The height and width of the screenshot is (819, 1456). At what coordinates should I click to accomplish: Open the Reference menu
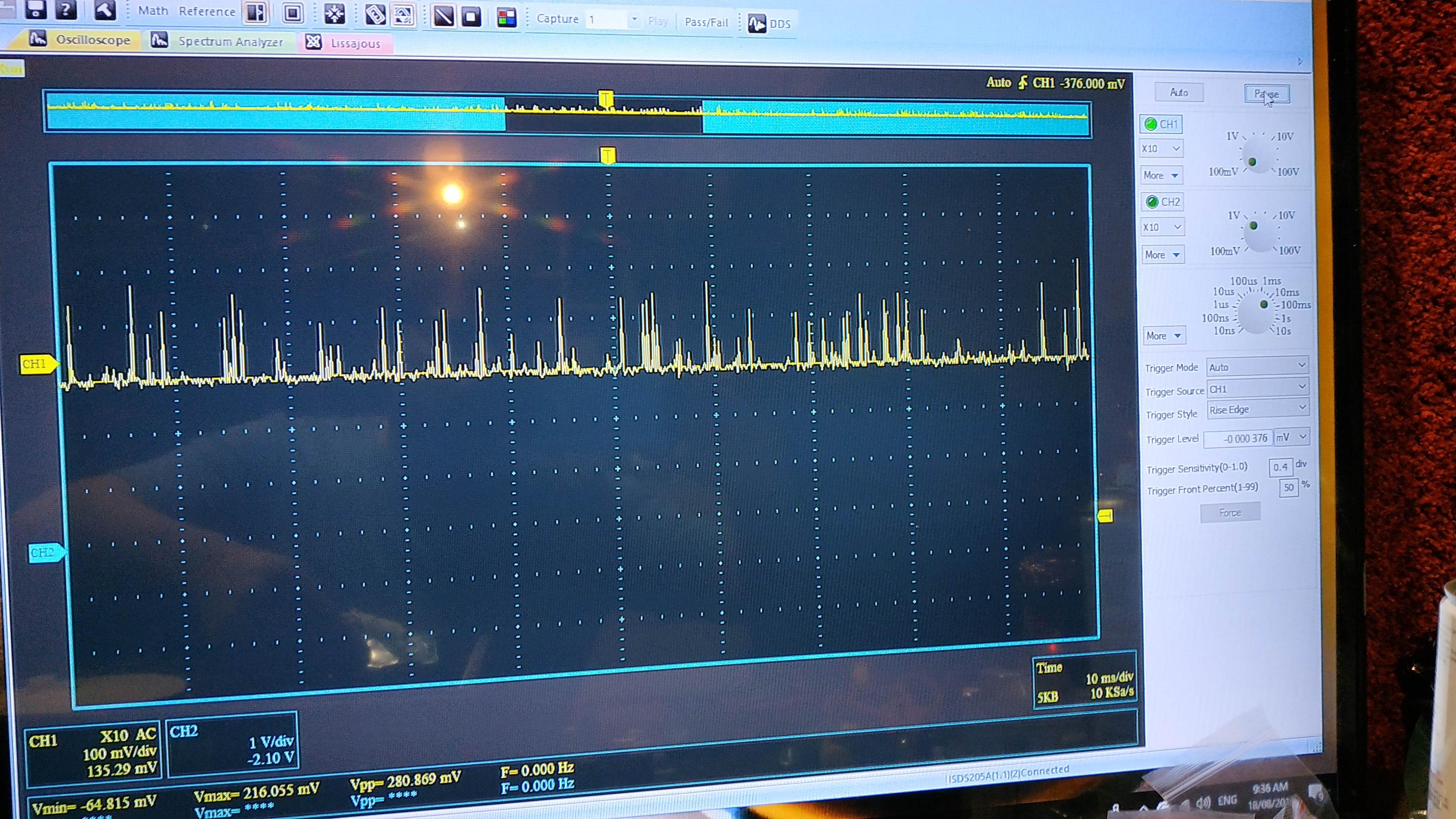[207, 11]
